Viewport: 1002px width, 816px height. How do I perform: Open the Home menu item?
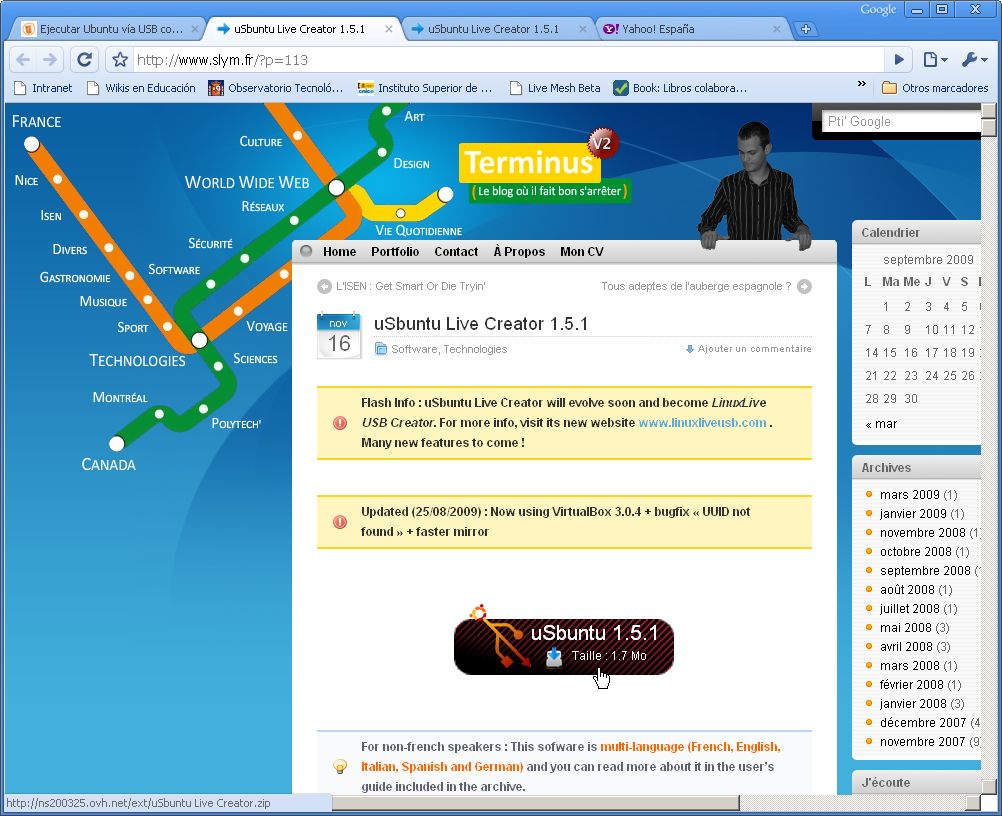point(339,252)
